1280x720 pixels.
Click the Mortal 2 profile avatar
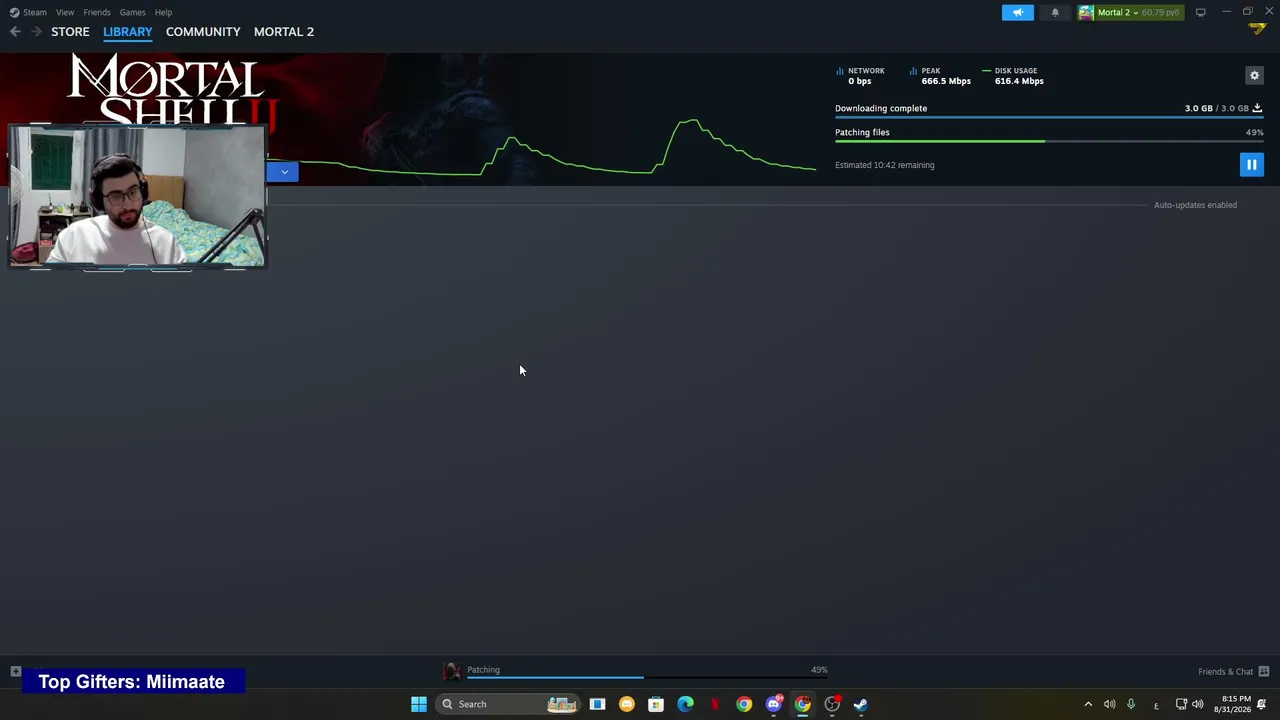coord(1086,12)
